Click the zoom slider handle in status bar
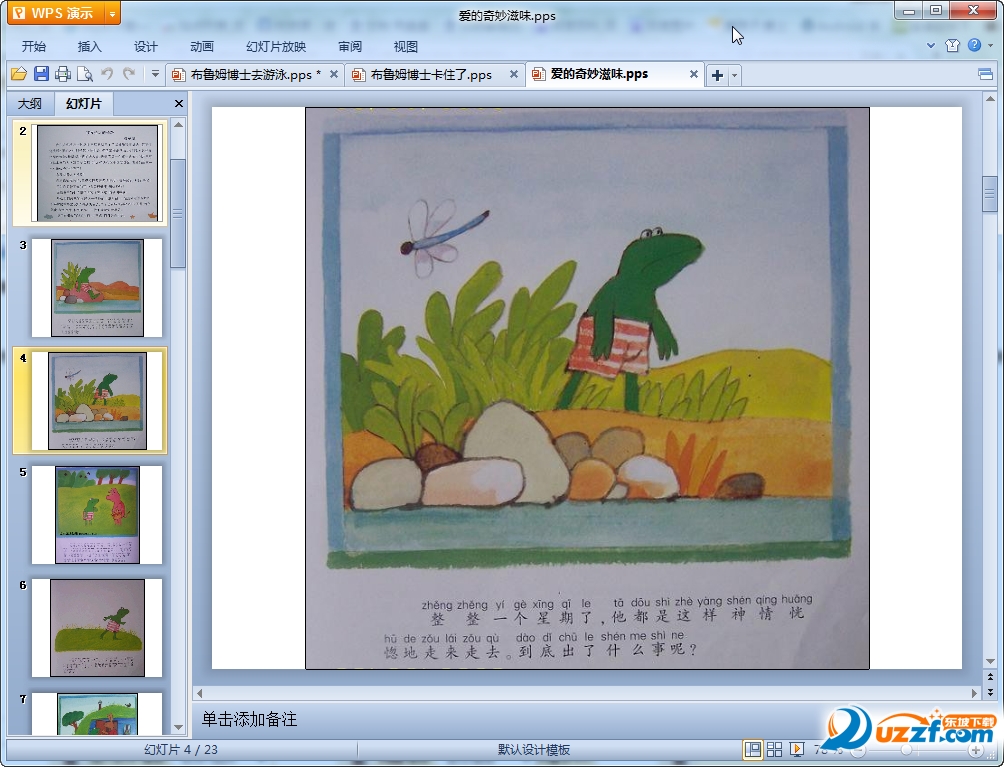Viewport: 1004px width, 767px height. pyautogui.click(x=907, y=749)
